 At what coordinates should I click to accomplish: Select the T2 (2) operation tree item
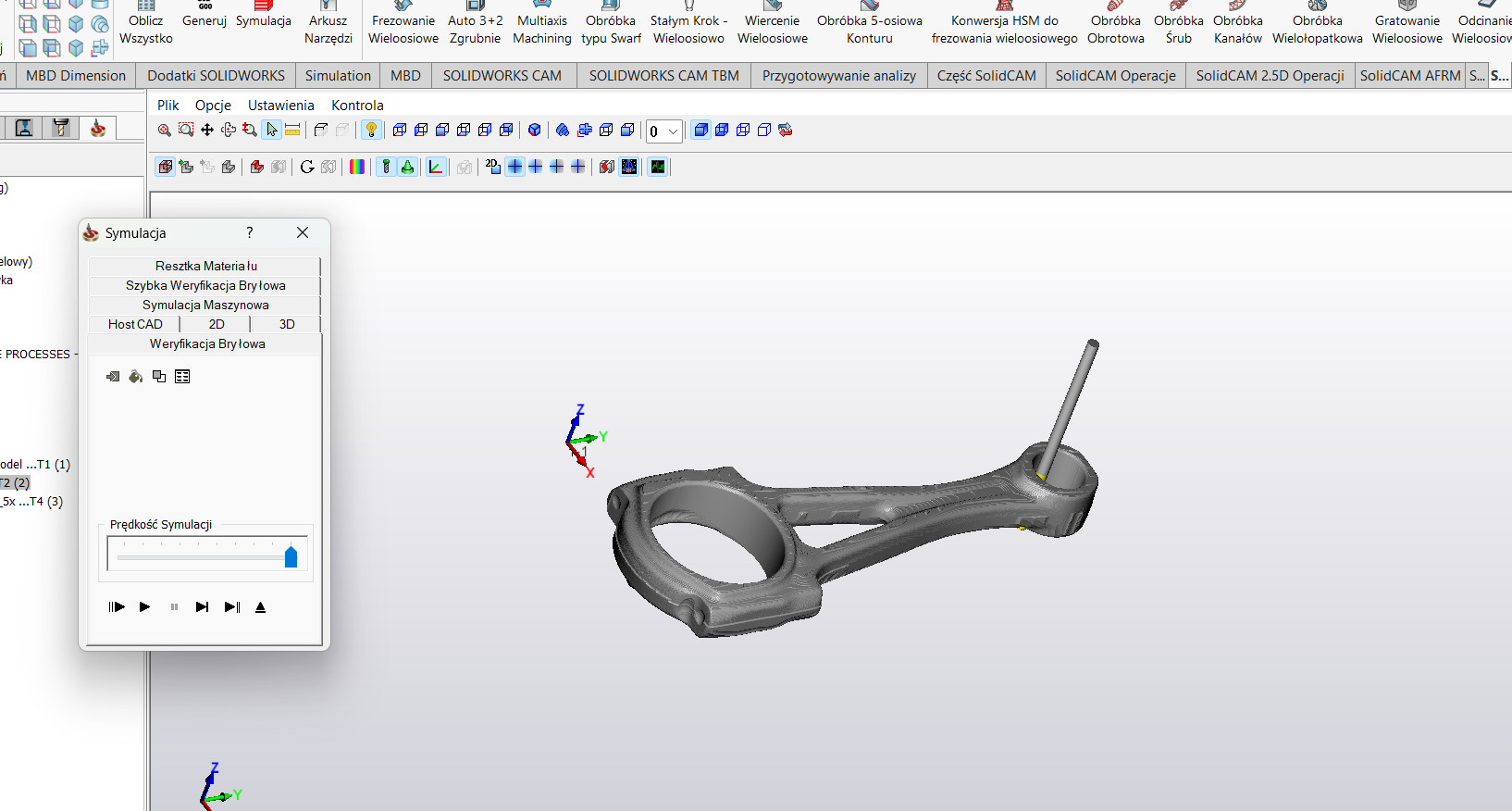pyautogui.click(x=15, y=483)
